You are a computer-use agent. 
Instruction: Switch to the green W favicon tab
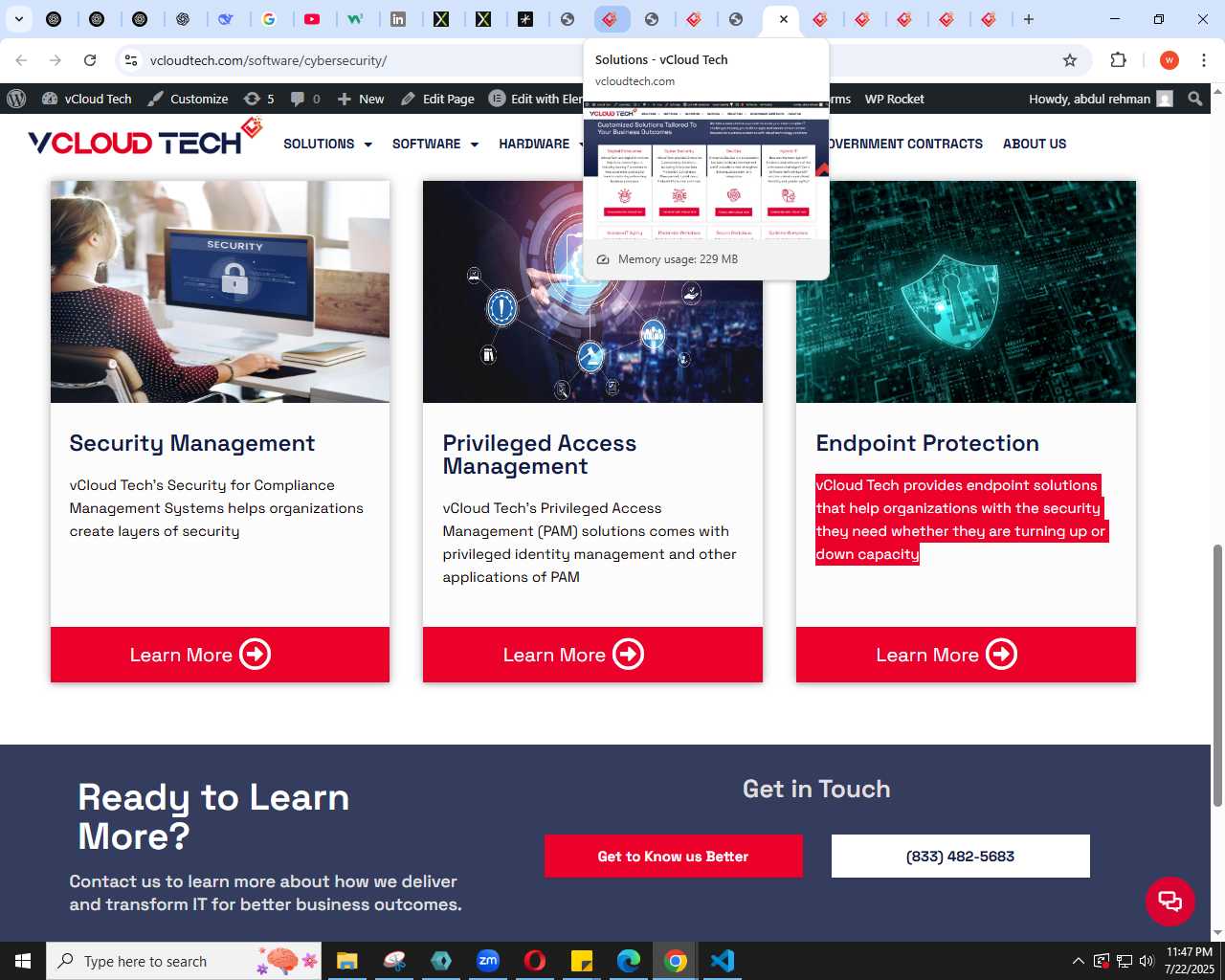pos(355,19)
